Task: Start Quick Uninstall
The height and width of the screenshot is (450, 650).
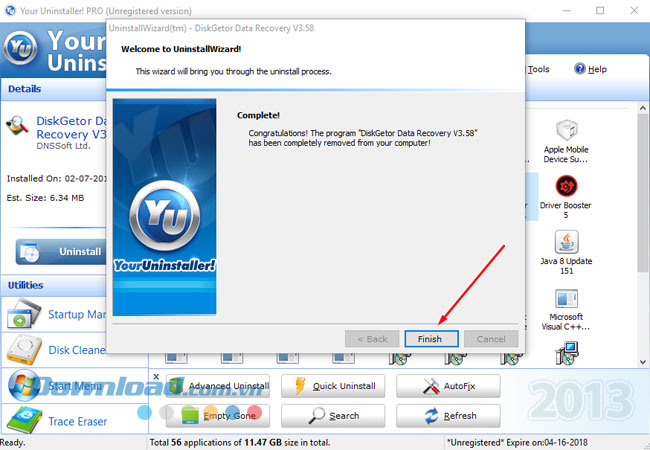Action: (x=333, y=386)
